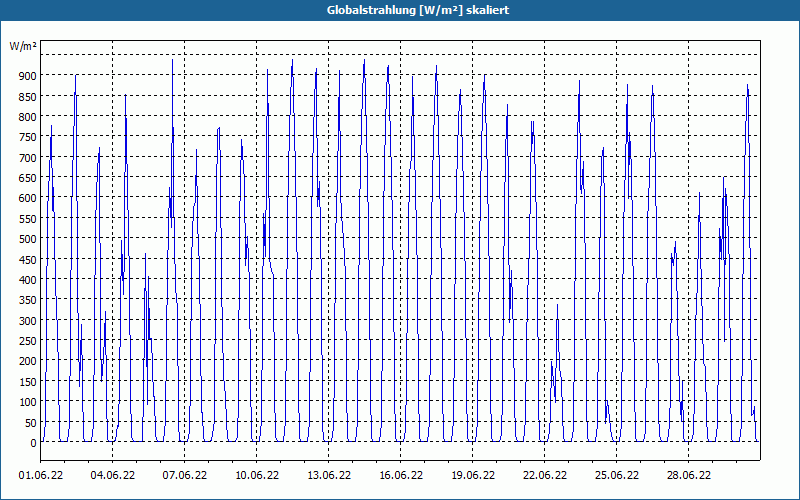Click the 250 y-axis value label
Image resolution: width=800 pixels, height=500 pixels.
pyautogui.click(x=29, y=341)
